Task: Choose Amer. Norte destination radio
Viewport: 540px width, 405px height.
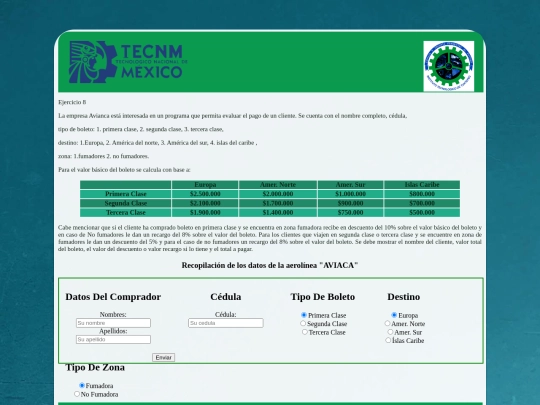Action: click(387, 323)
